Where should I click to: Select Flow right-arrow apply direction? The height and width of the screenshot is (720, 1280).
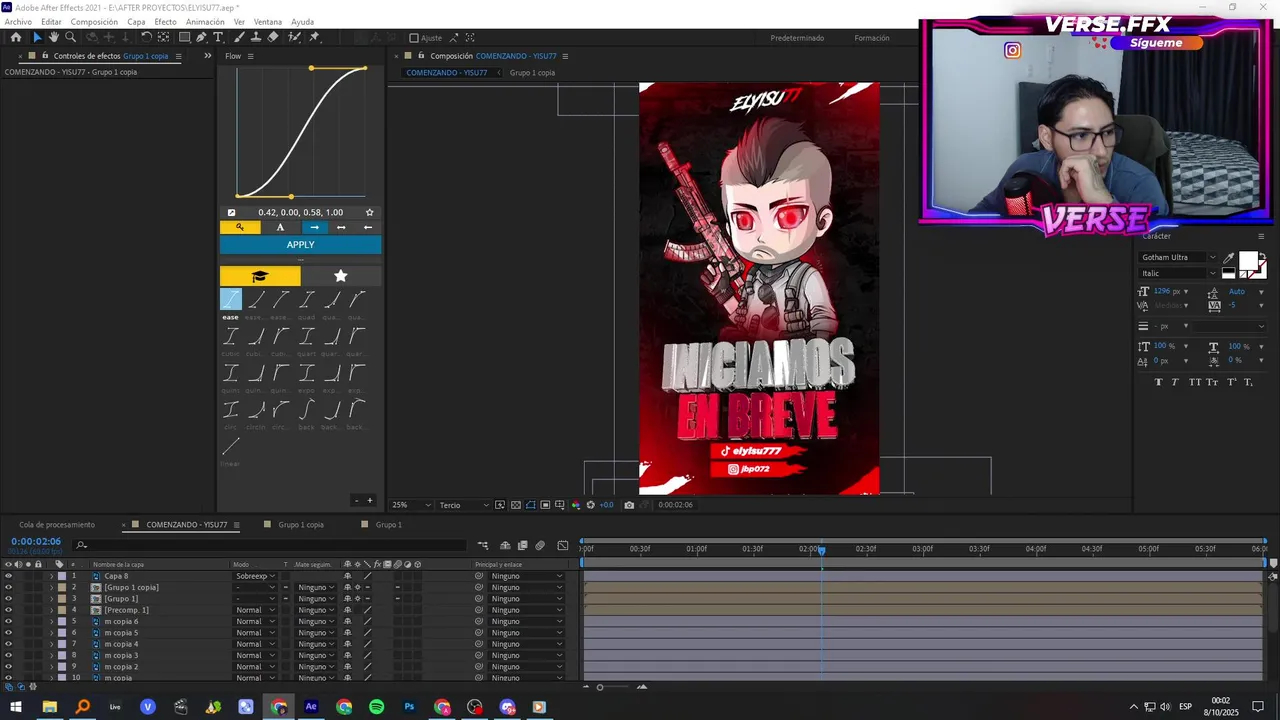(x=314, y=227)
